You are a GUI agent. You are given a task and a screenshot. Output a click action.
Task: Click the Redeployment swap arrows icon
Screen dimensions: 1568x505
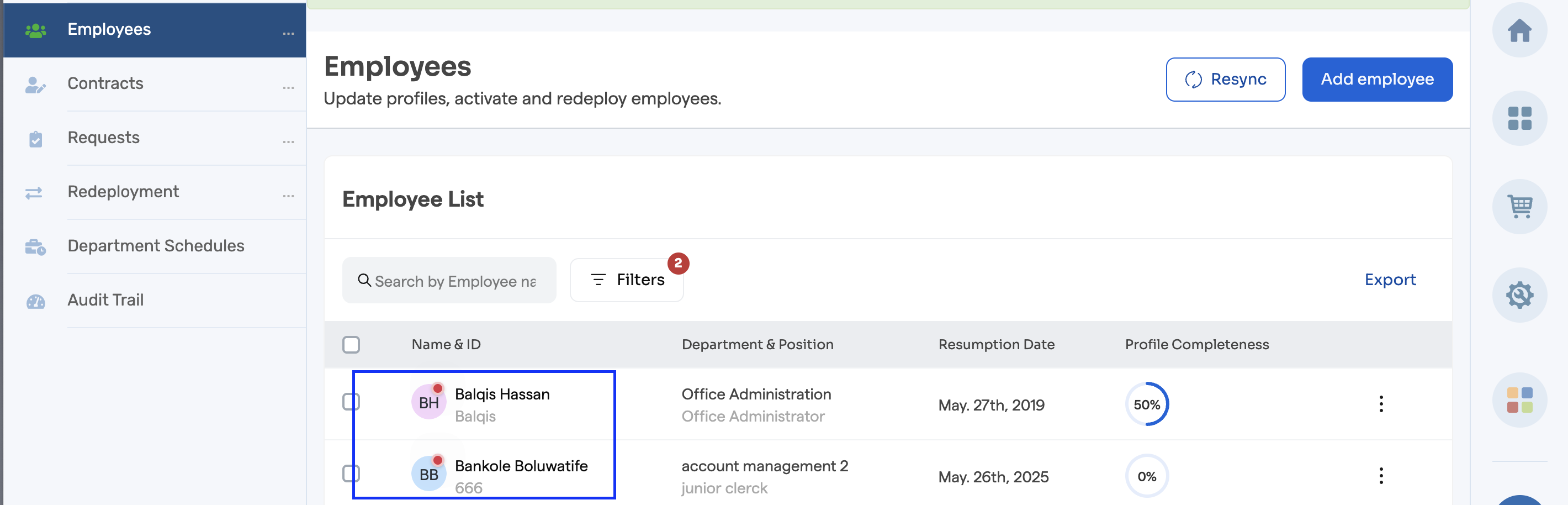click(34, 193)
